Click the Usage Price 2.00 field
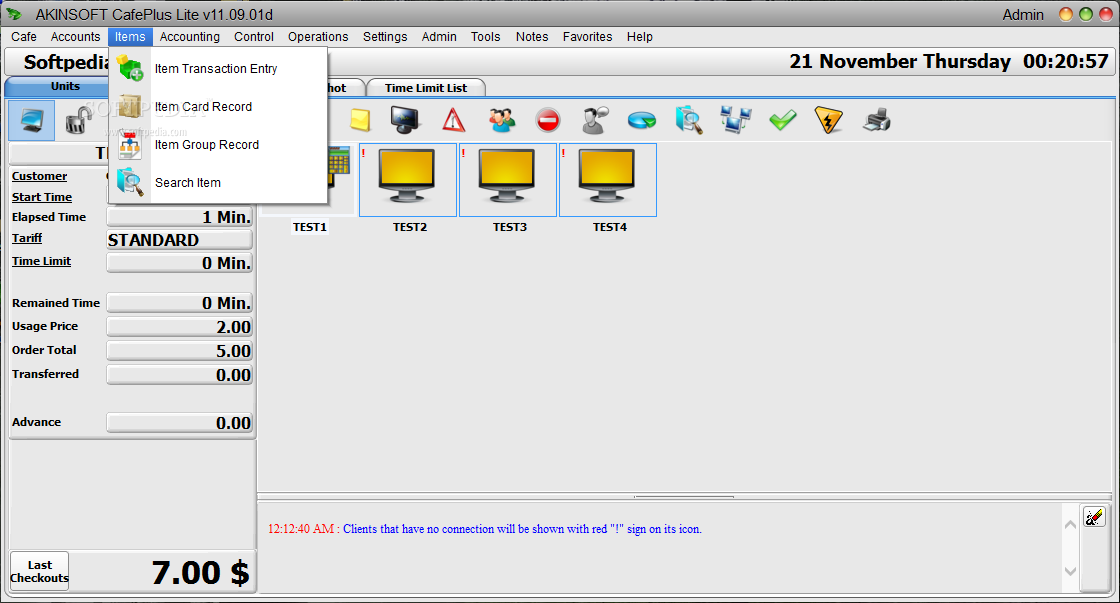The width and height of the screenshot is (1120, 603). click(179, 327)
